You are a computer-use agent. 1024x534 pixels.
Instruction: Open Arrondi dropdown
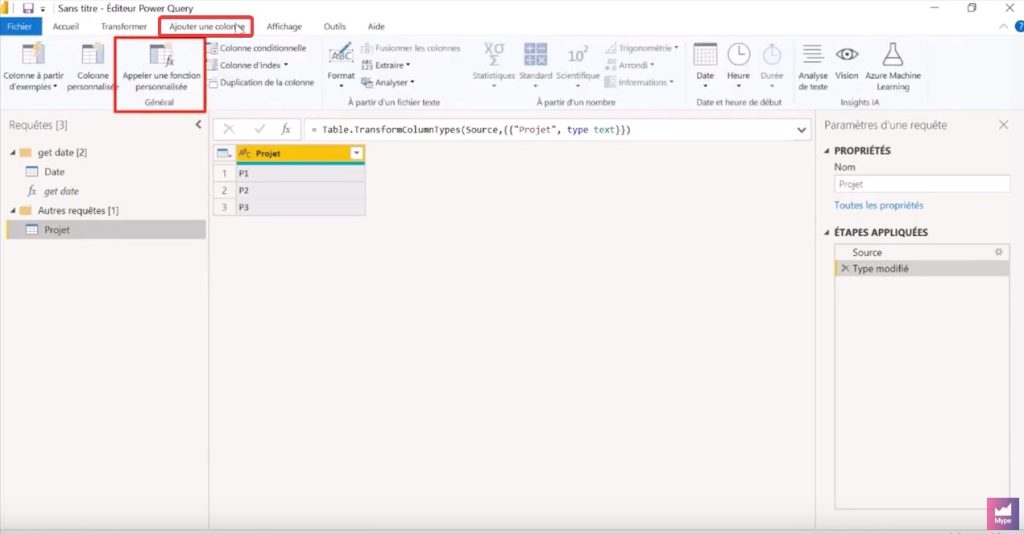pos(630,65)
